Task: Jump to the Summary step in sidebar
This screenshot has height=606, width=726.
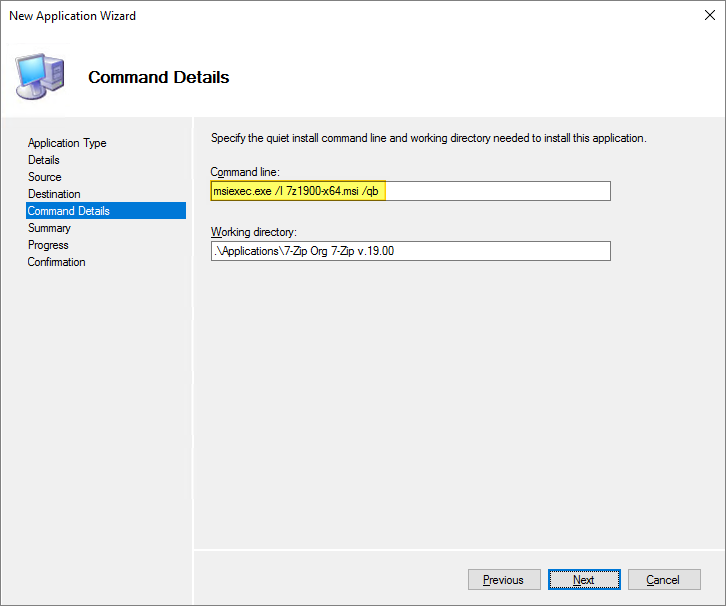Action: [49, 228]
